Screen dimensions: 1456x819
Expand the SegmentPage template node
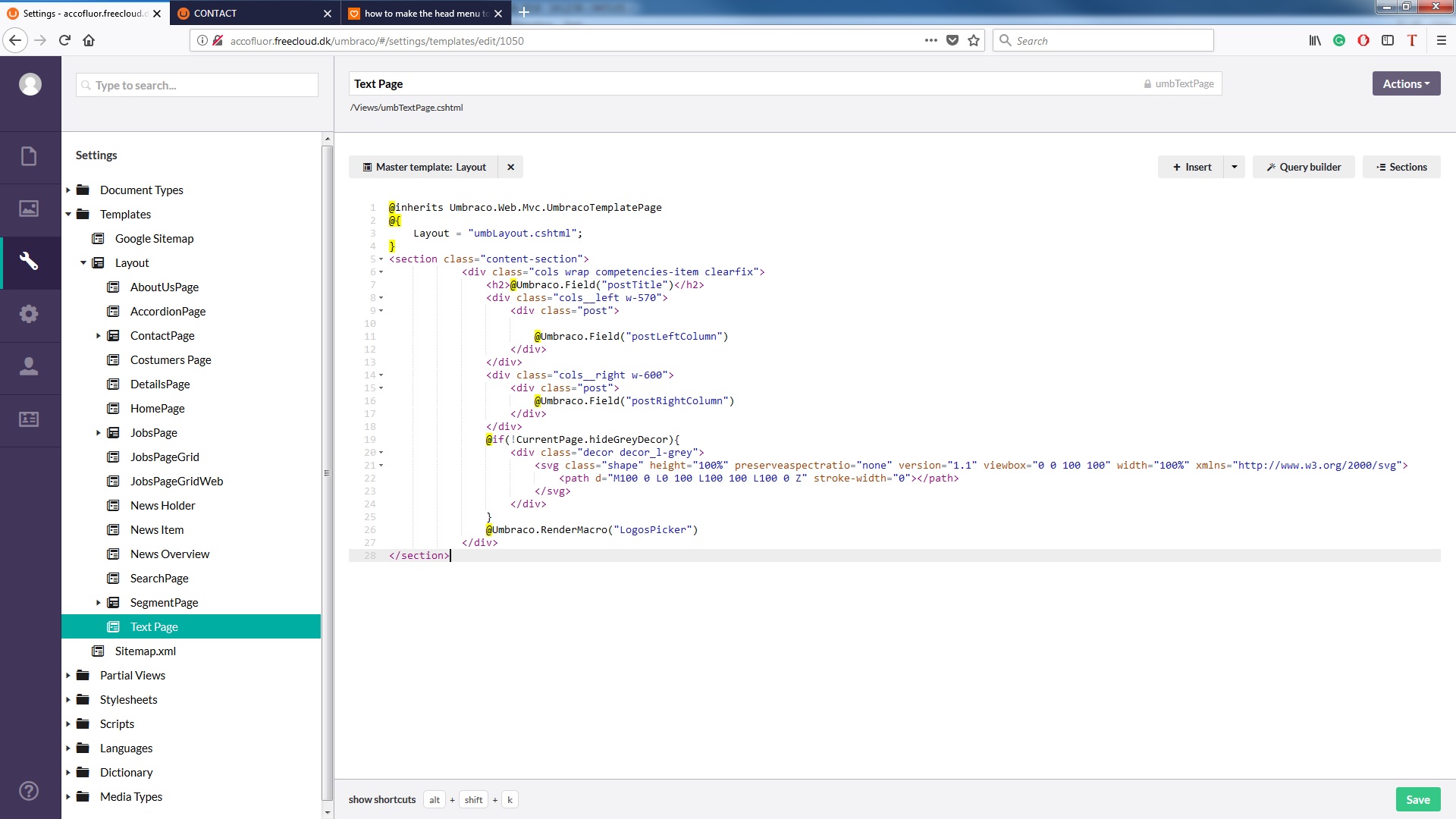[99, 603]
